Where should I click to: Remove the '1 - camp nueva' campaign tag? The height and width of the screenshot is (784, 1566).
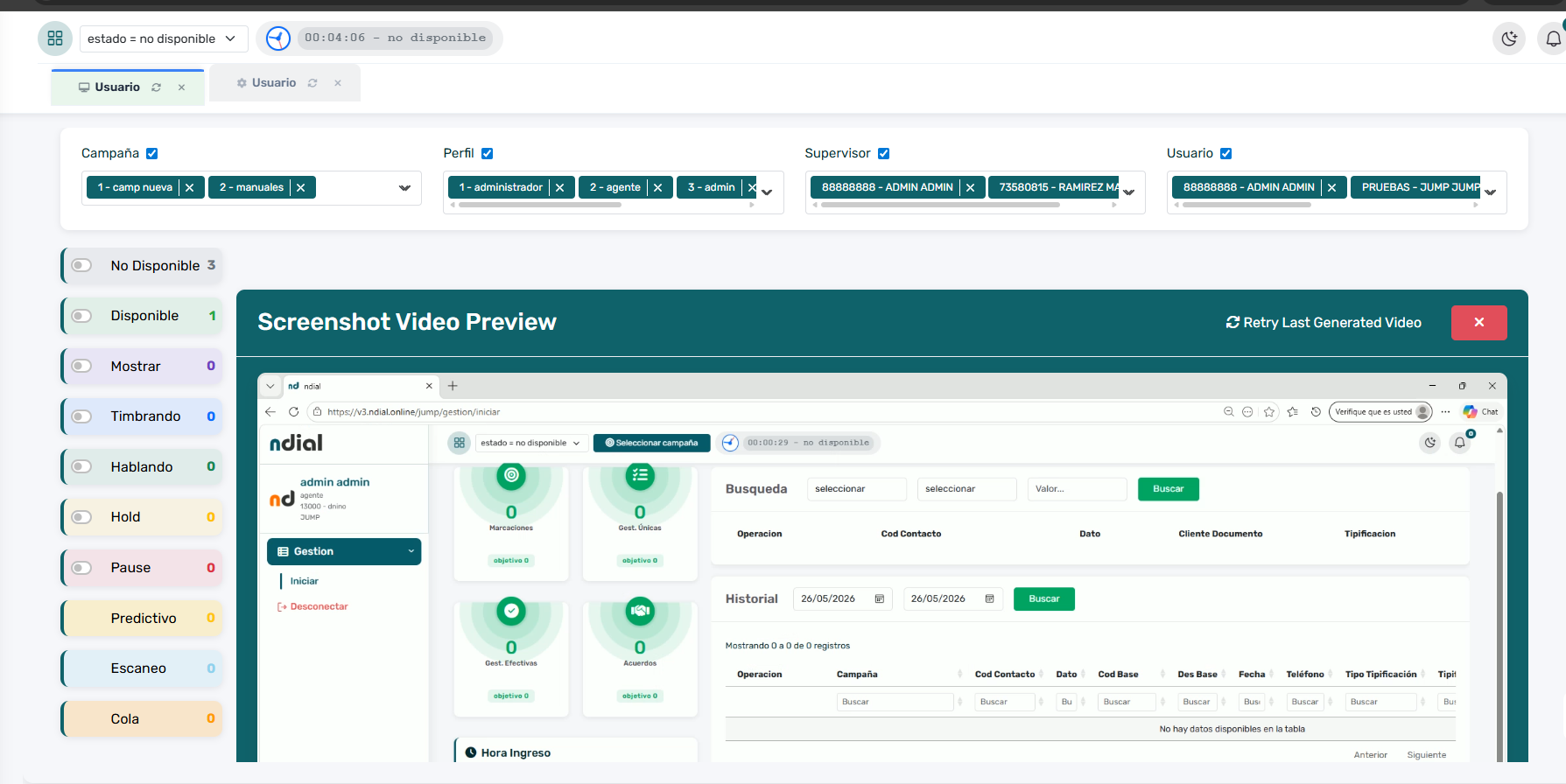[x=190, y=187]
